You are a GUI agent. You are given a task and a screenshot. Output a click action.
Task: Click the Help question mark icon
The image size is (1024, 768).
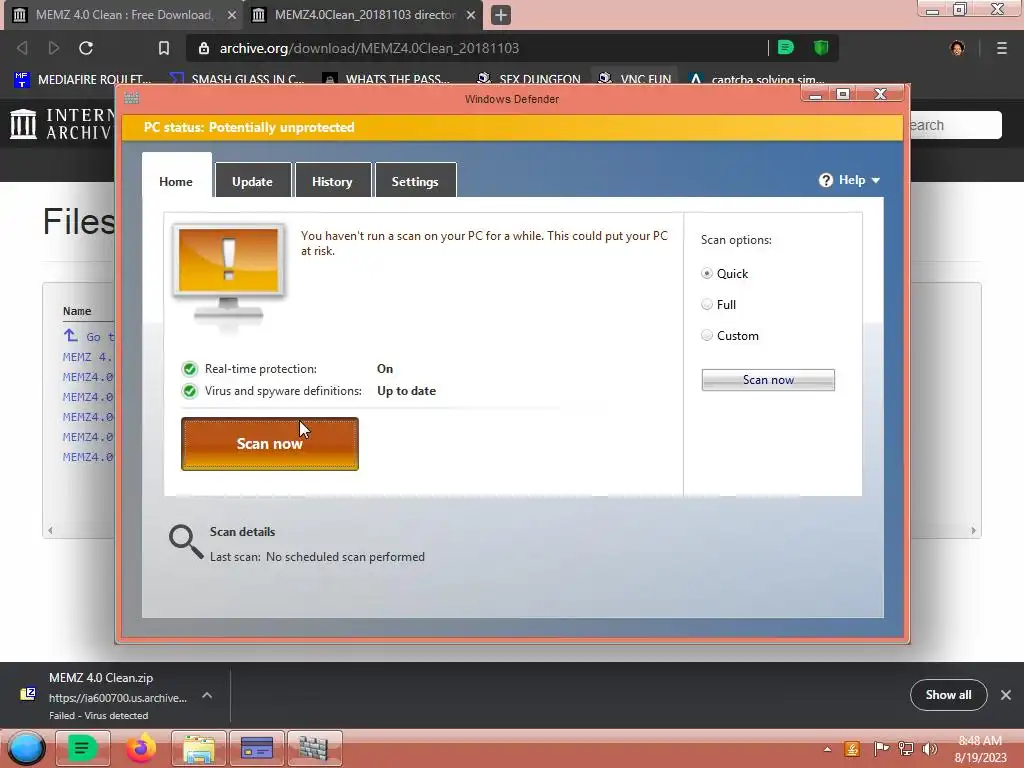click(x=825, y=180)
